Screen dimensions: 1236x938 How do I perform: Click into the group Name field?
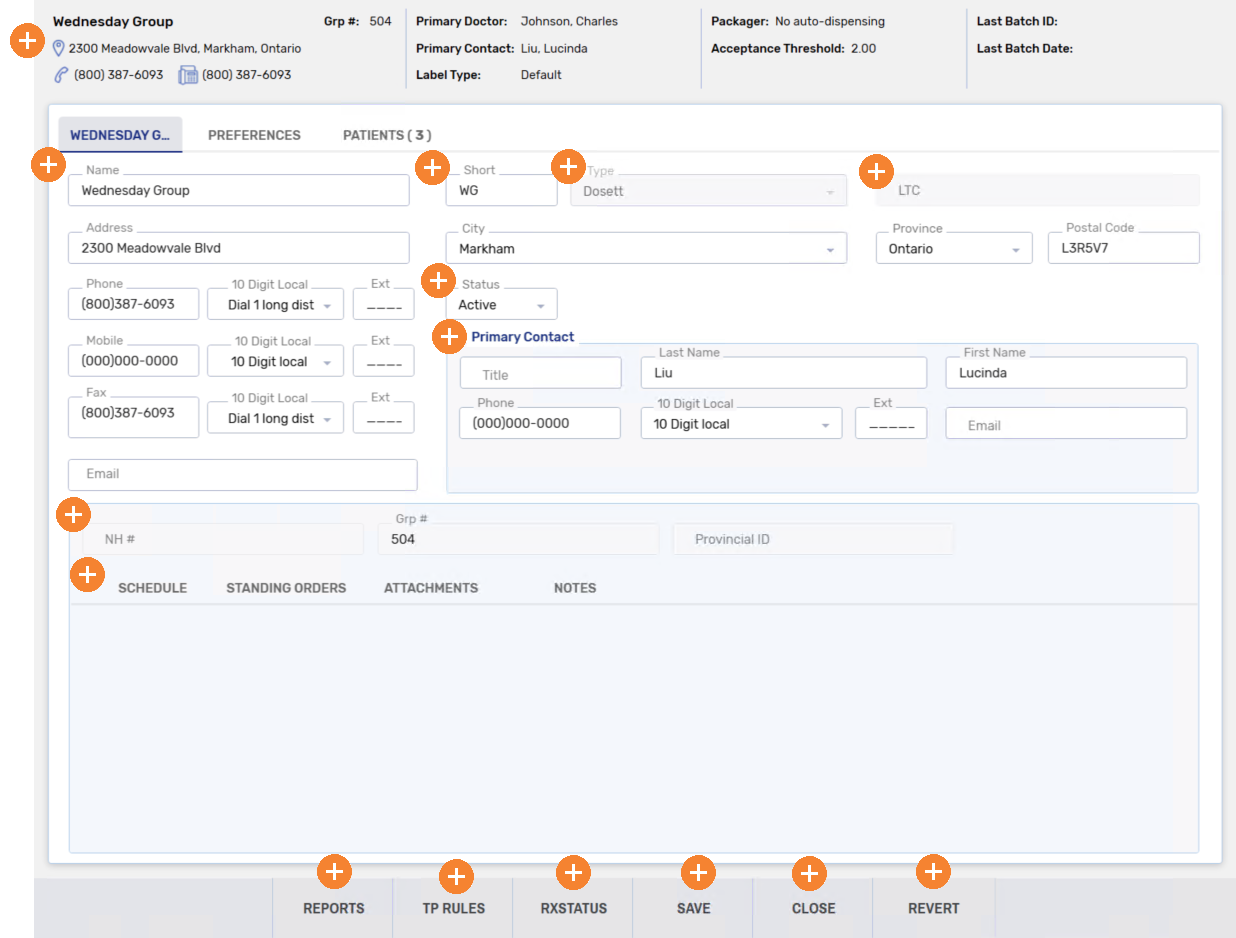click(x=238, y=191)
